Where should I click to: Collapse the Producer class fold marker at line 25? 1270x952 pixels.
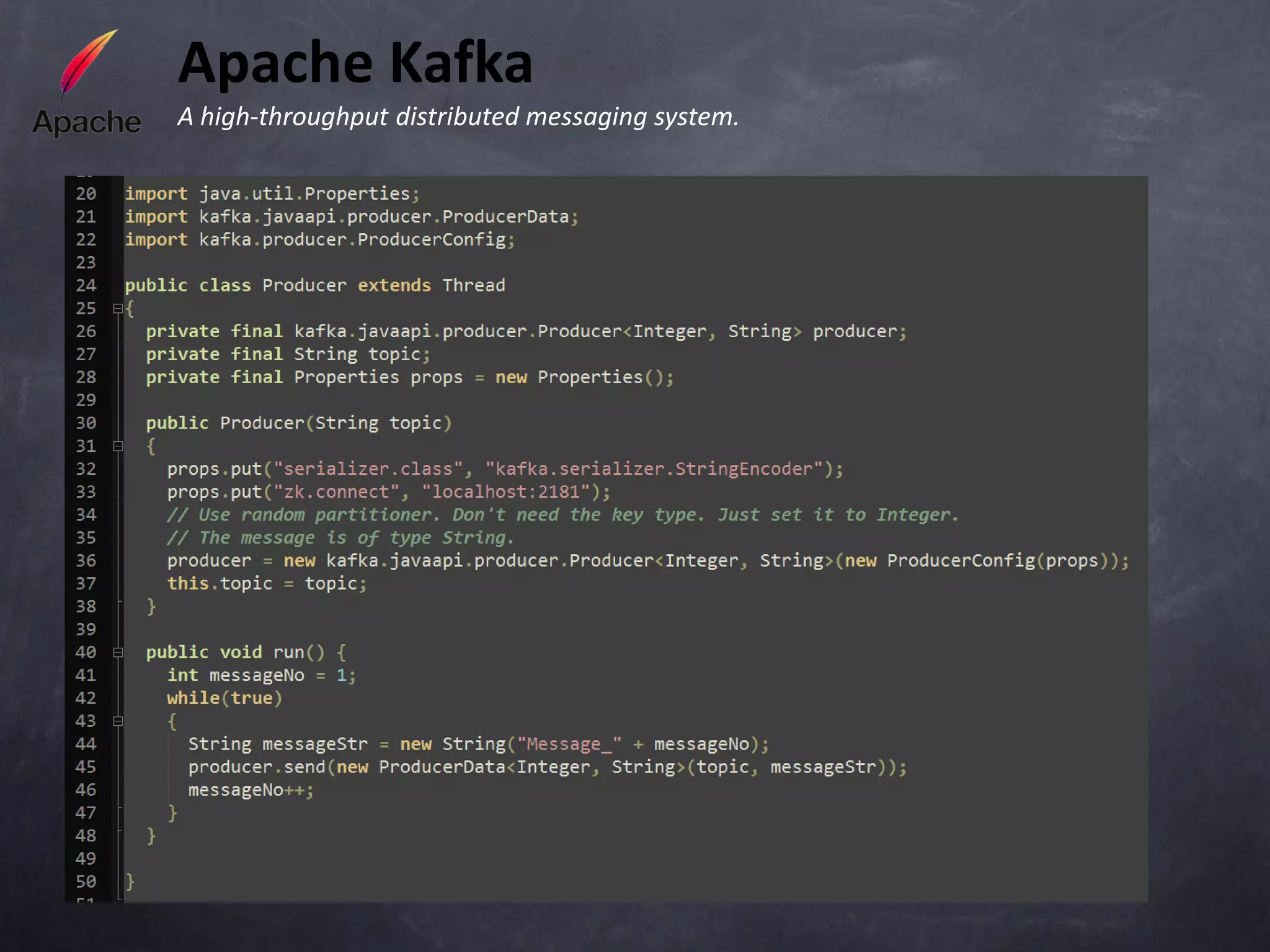coord(118,308)
